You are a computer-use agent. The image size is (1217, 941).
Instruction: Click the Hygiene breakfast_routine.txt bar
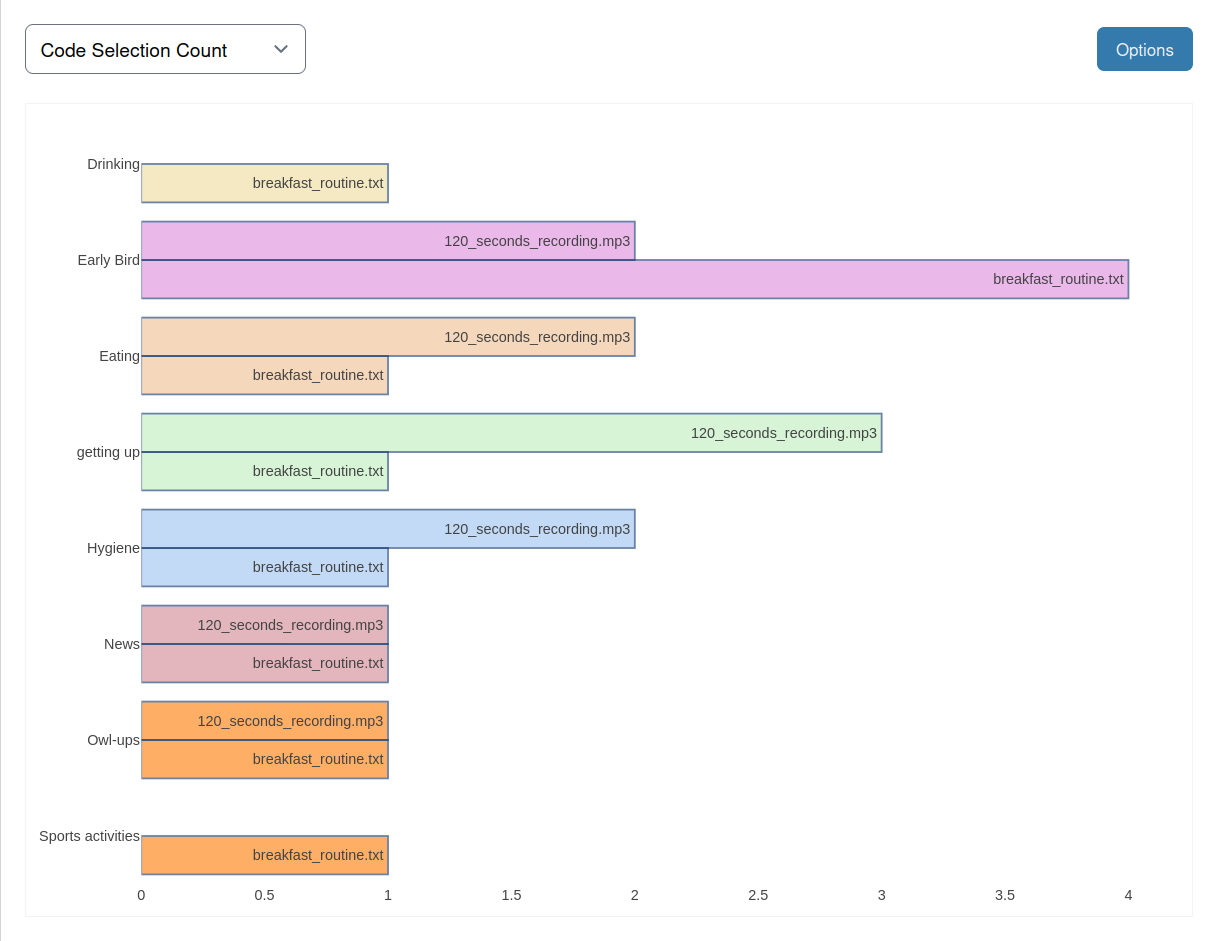[264, 568]
